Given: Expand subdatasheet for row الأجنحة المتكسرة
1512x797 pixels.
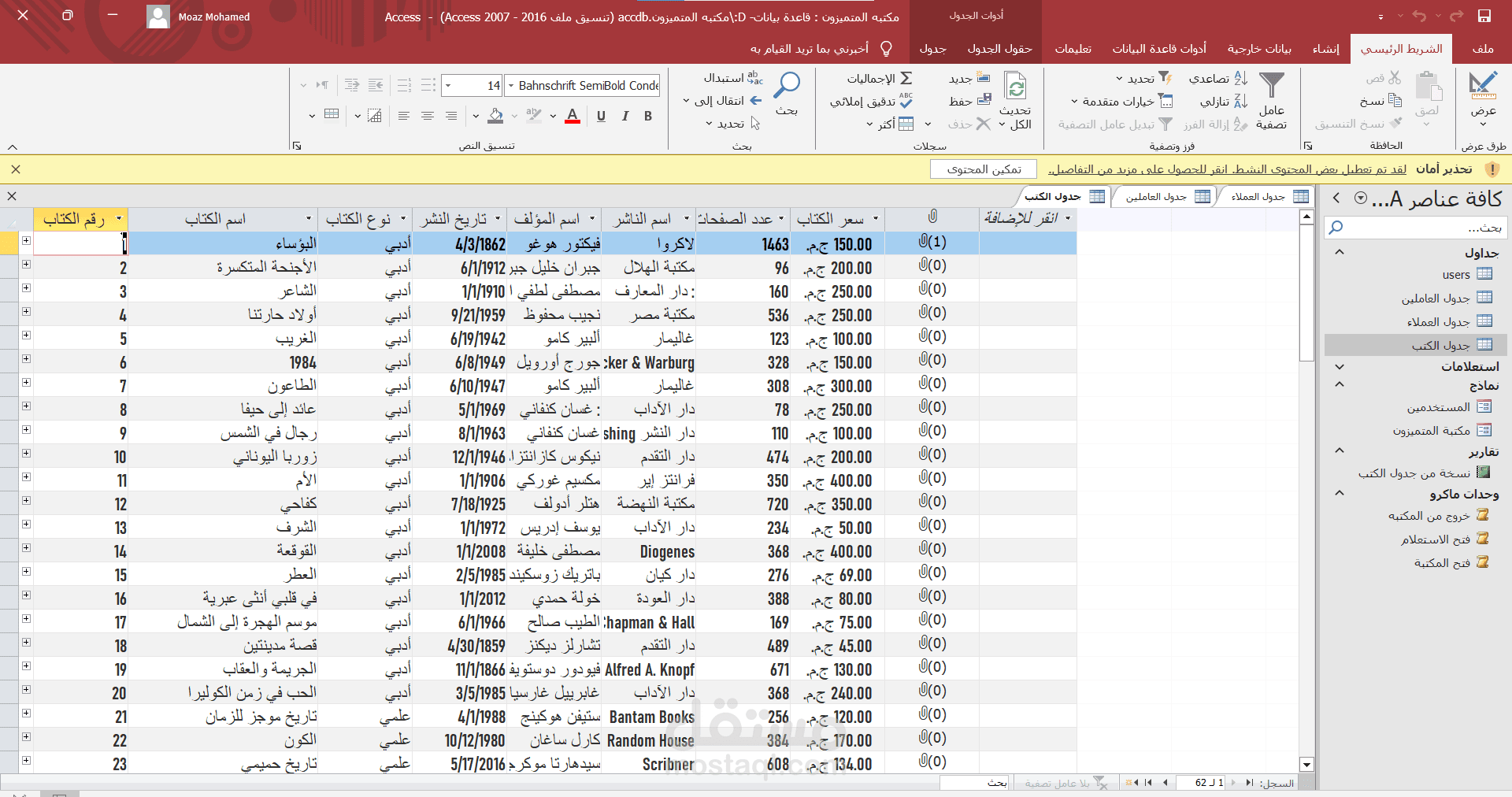Looking at the screenshot, I should 26,265.
